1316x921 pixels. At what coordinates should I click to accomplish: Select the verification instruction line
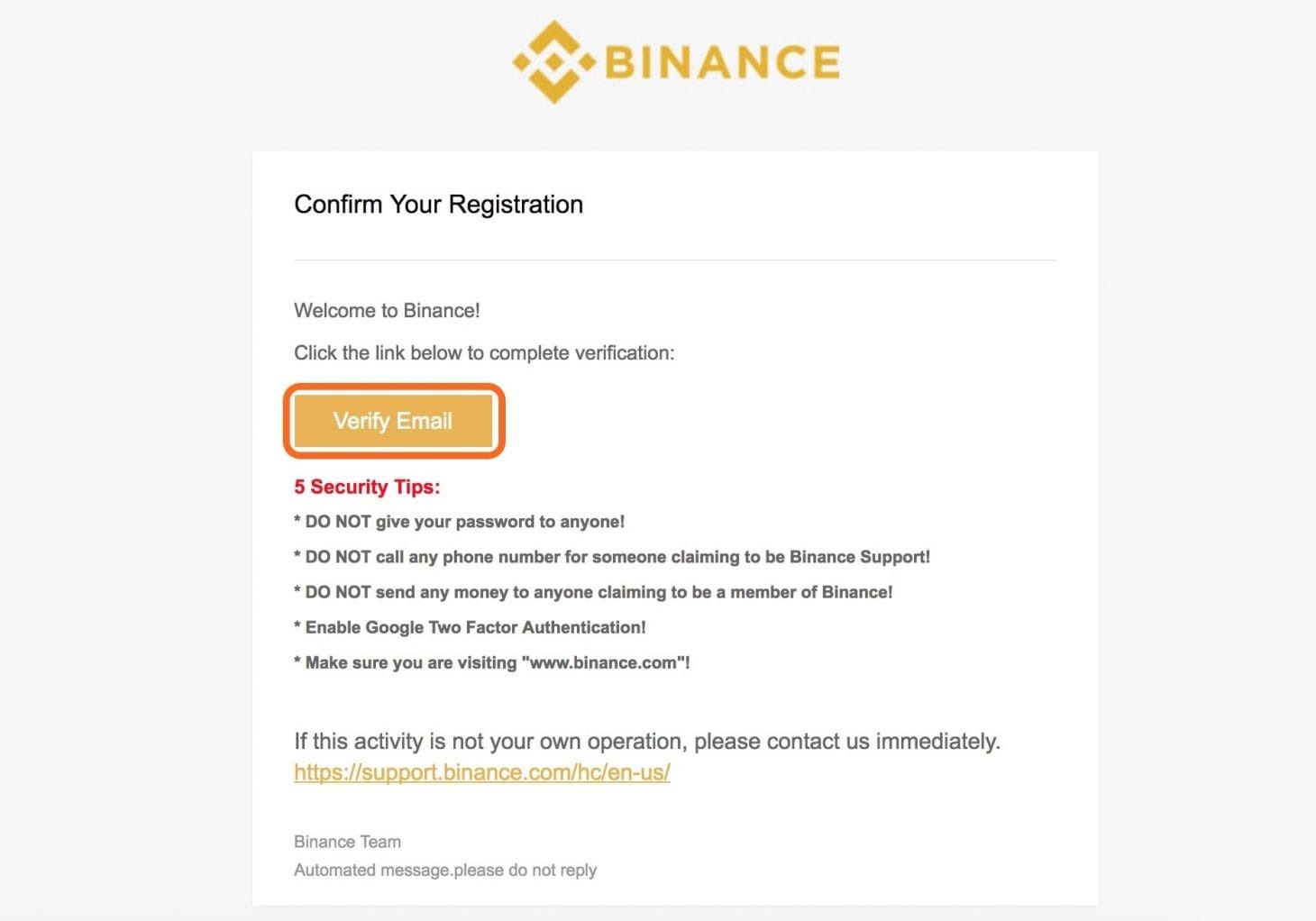point(483,352)
